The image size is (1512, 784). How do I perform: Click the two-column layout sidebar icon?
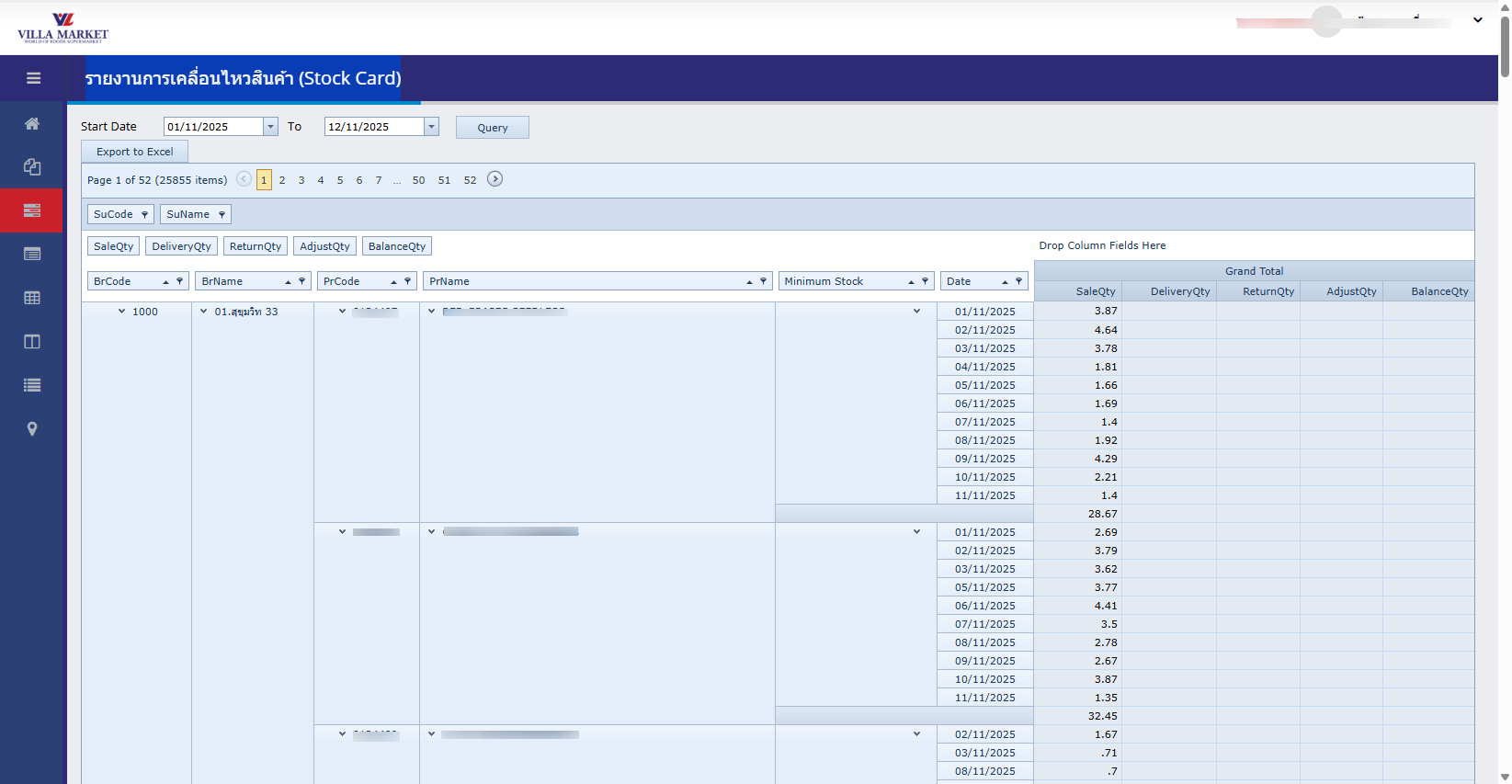pos(32,342)
